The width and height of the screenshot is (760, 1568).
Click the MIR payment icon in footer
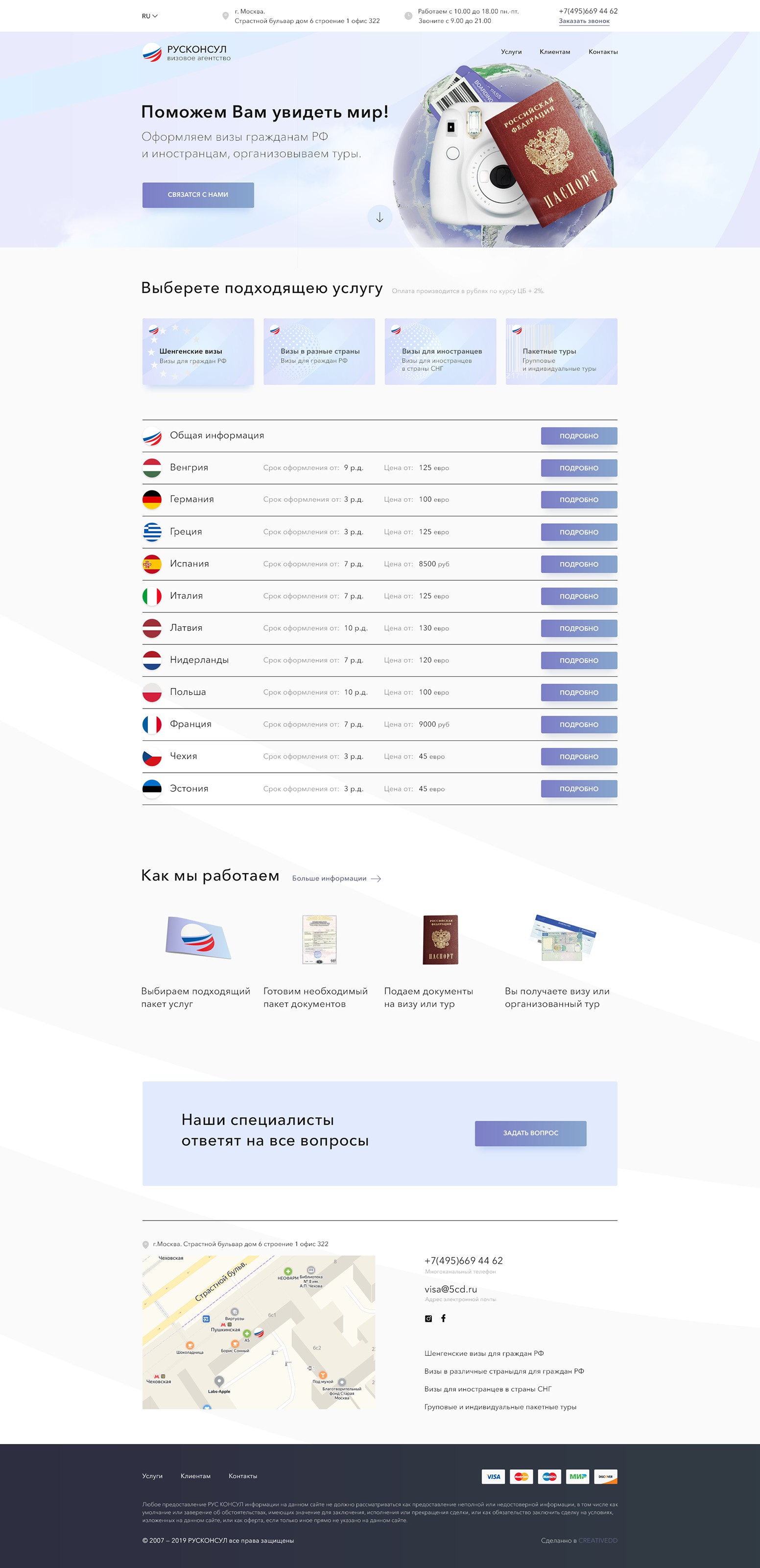(x=577, y=1476)
